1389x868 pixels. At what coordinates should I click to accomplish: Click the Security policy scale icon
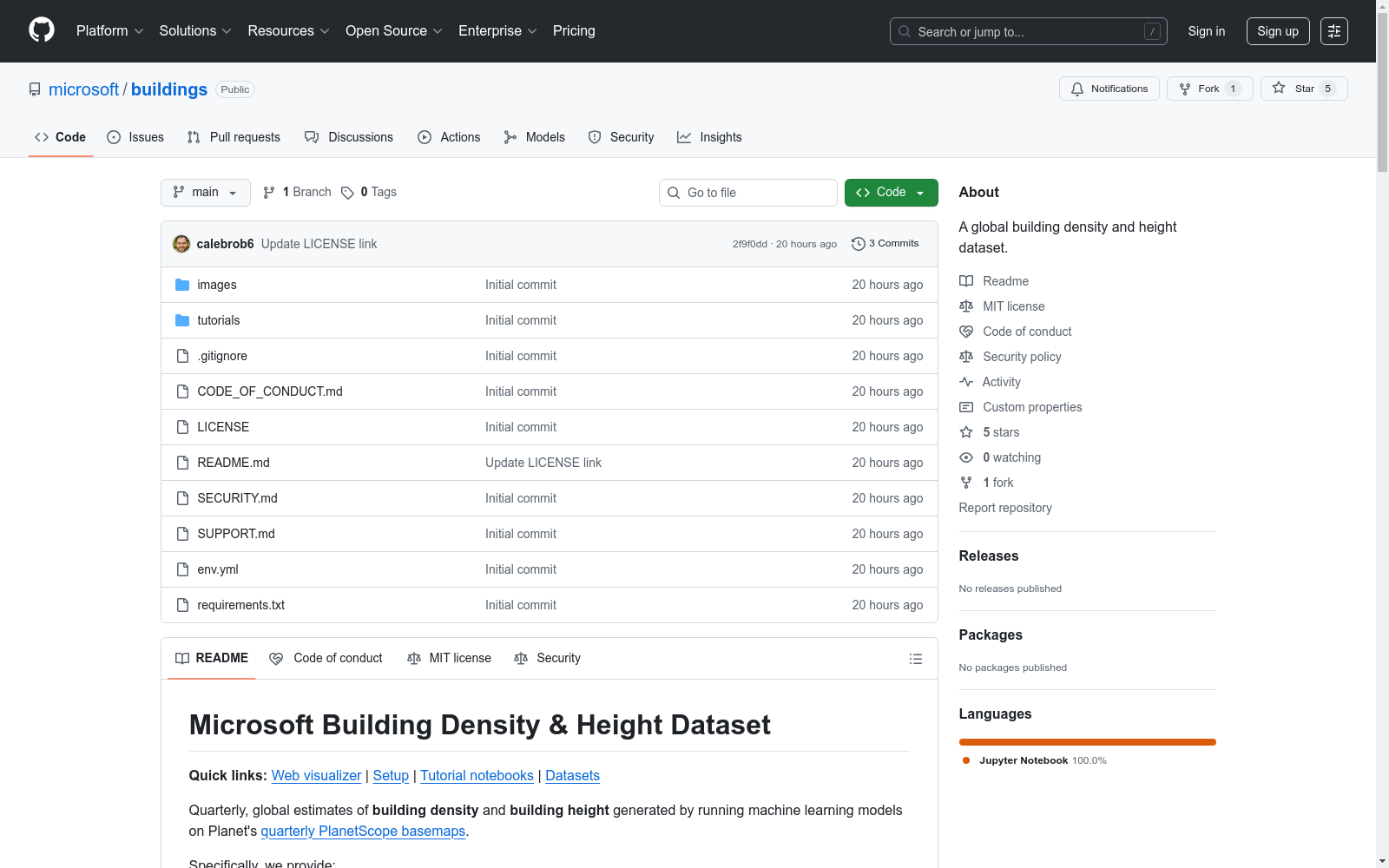tap(966, 357)
